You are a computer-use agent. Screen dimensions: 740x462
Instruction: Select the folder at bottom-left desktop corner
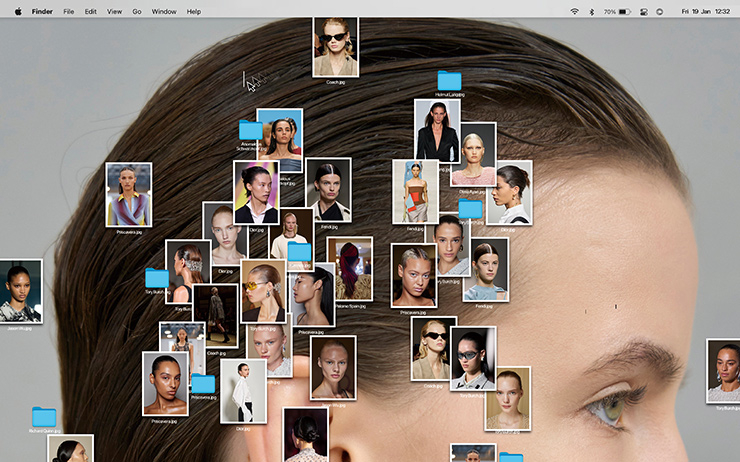[44, 417]
